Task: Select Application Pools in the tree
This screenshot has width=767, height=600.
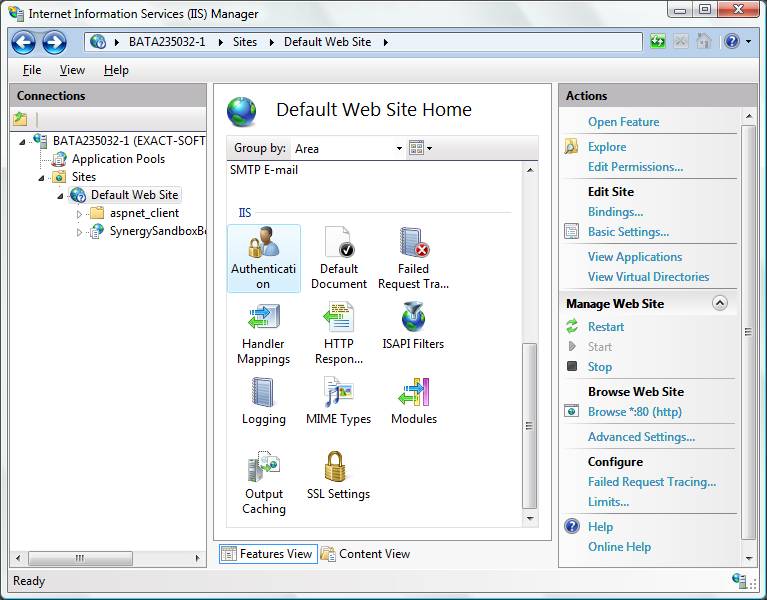Action: coord(118,159)
